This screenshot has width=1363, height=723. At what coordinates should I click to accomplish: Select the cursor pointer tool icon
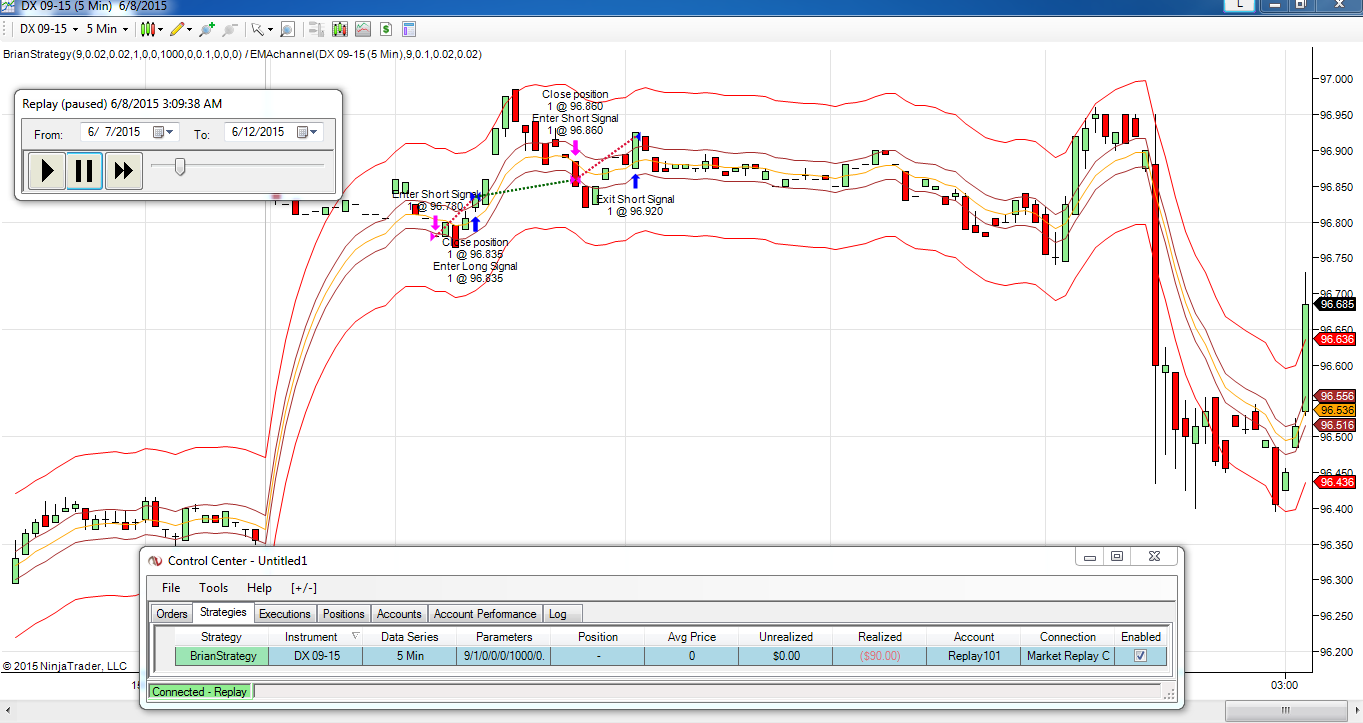click(256, 29)
